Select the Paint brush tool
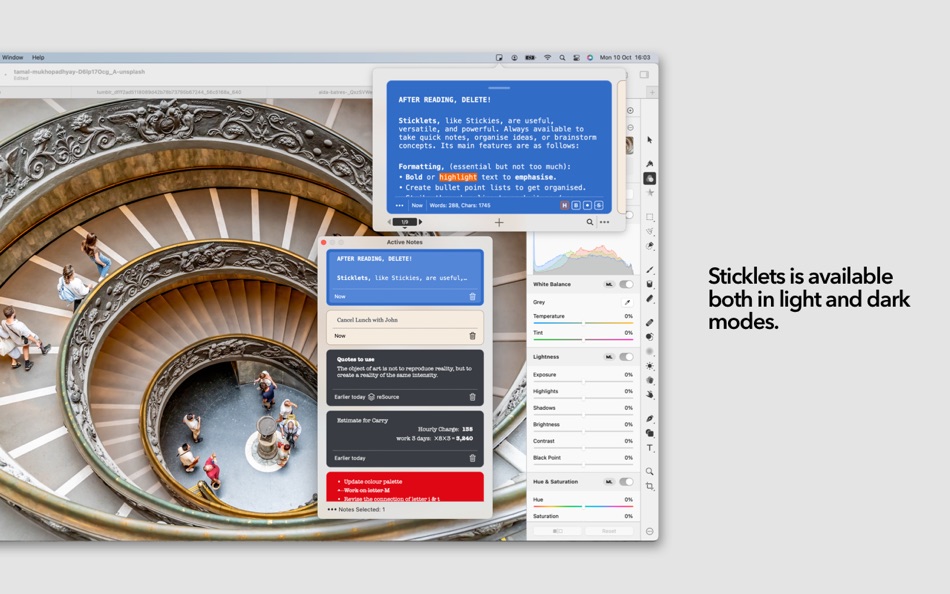Image resolution: width=950 pixels, height=594 pixels. tap(649, 270)
